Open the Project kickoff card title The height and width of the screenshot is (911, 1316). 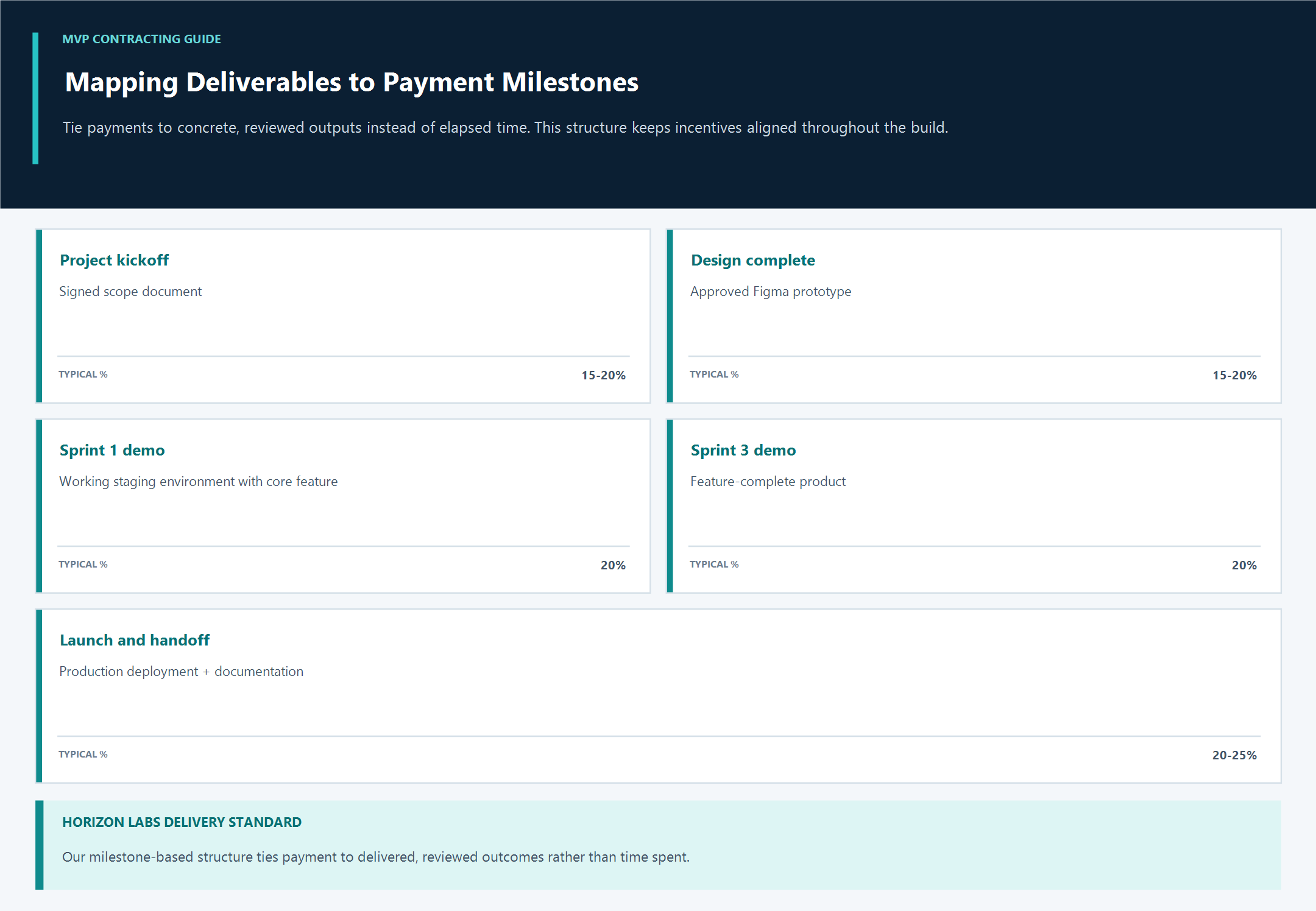114,260
